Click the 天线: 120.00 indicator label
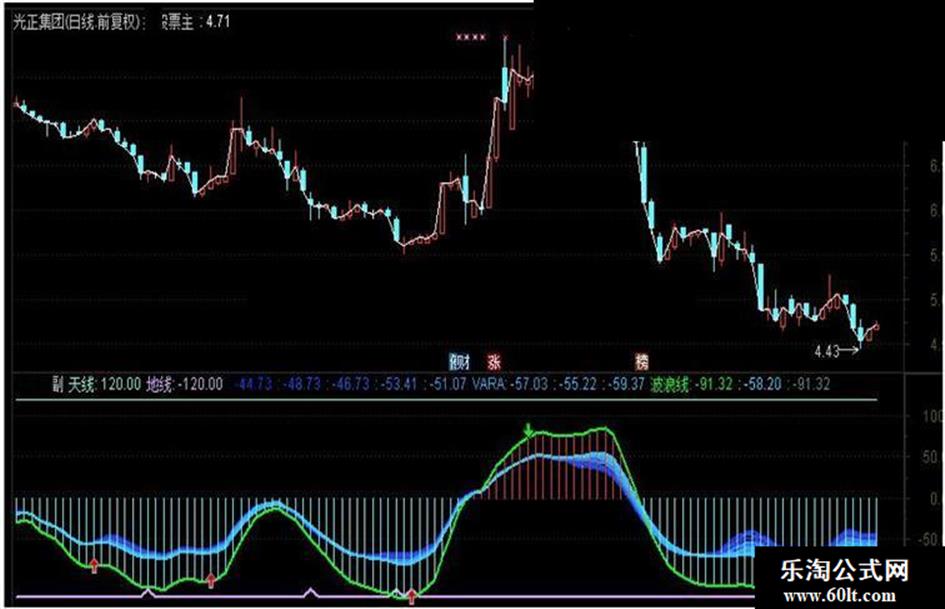This screenshot has height=609, width=945. click(104, 384)
